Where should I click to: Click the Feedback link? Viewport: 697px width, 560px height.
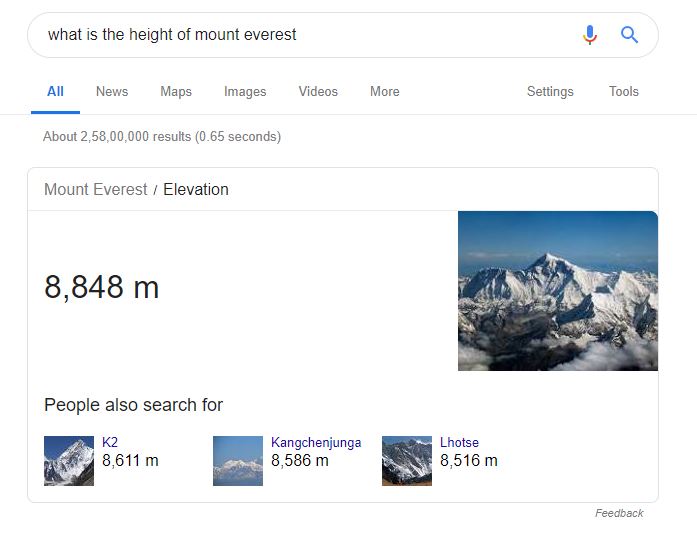[619, 513]
